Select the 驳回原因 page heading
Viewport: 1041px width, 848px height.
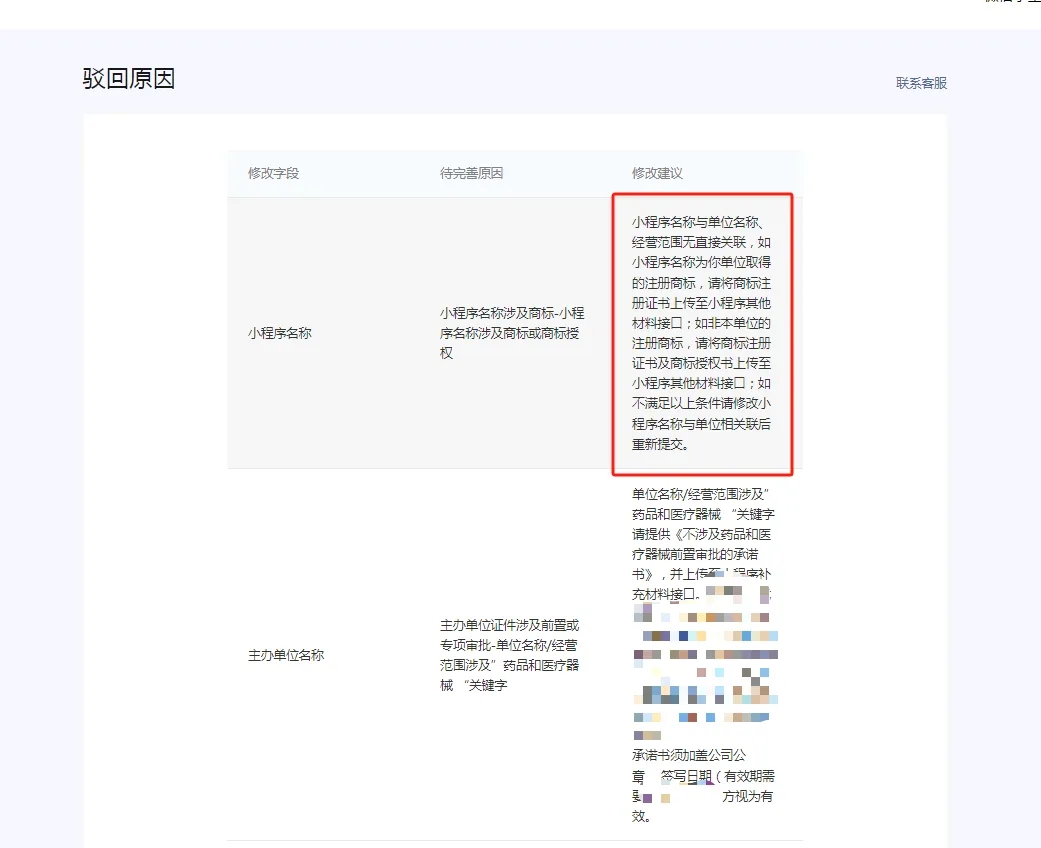pos(128,78)
